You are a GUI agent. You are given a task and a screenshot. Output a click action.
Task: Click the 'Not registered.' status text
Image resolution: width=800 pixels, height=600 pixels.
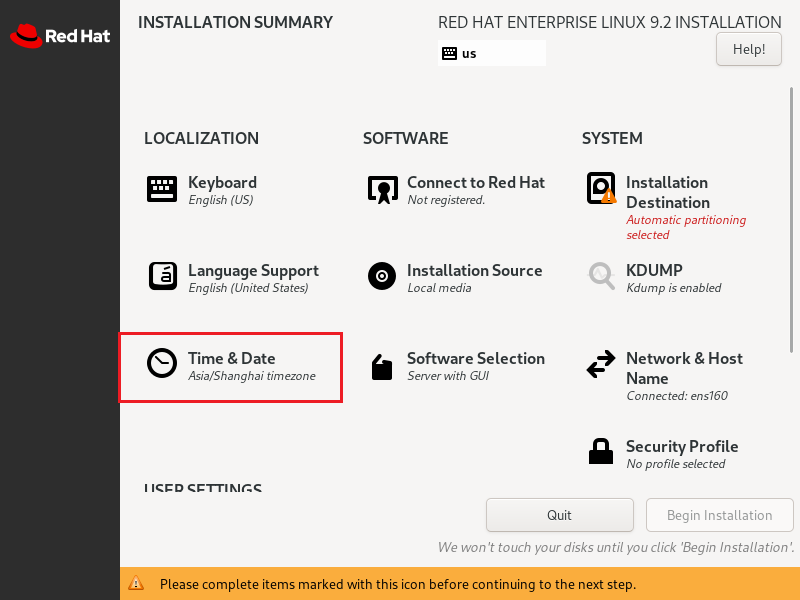pos(446,200)
